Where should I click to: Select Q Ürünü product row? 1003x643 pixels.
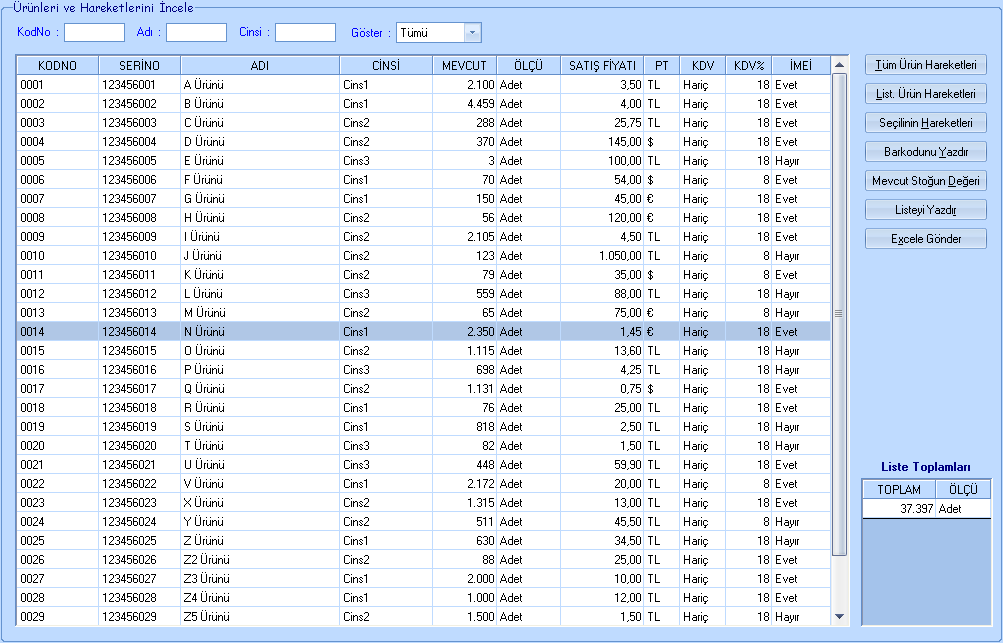click(423, 388)
